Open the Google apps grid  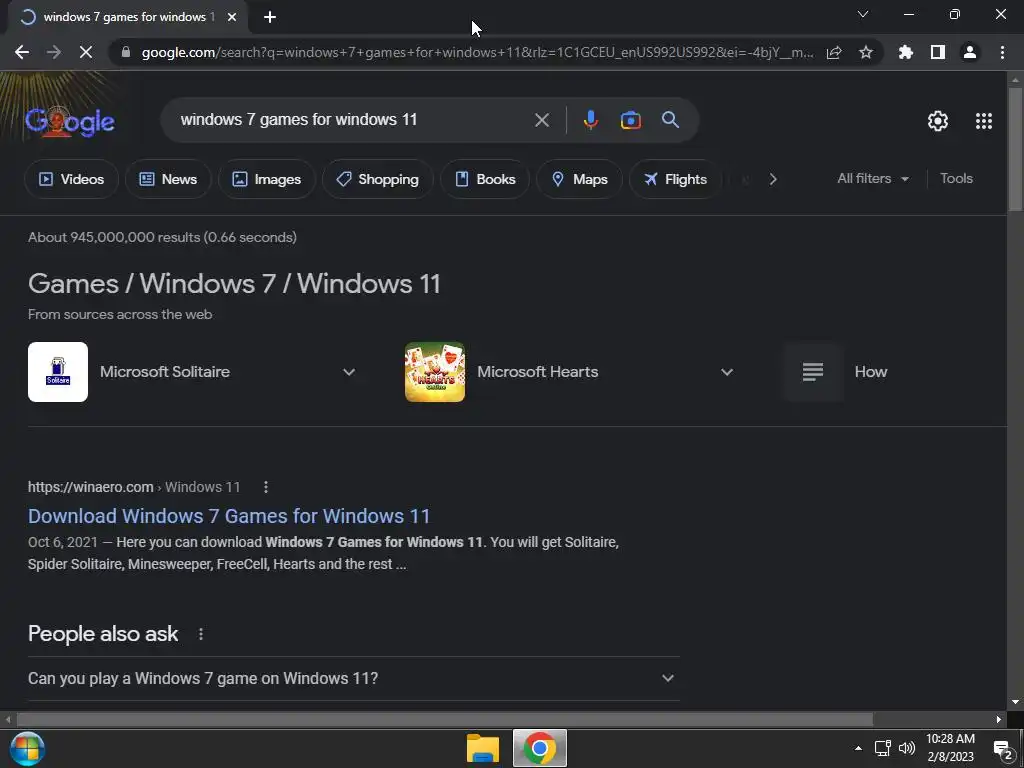click(x=984, y=121)
